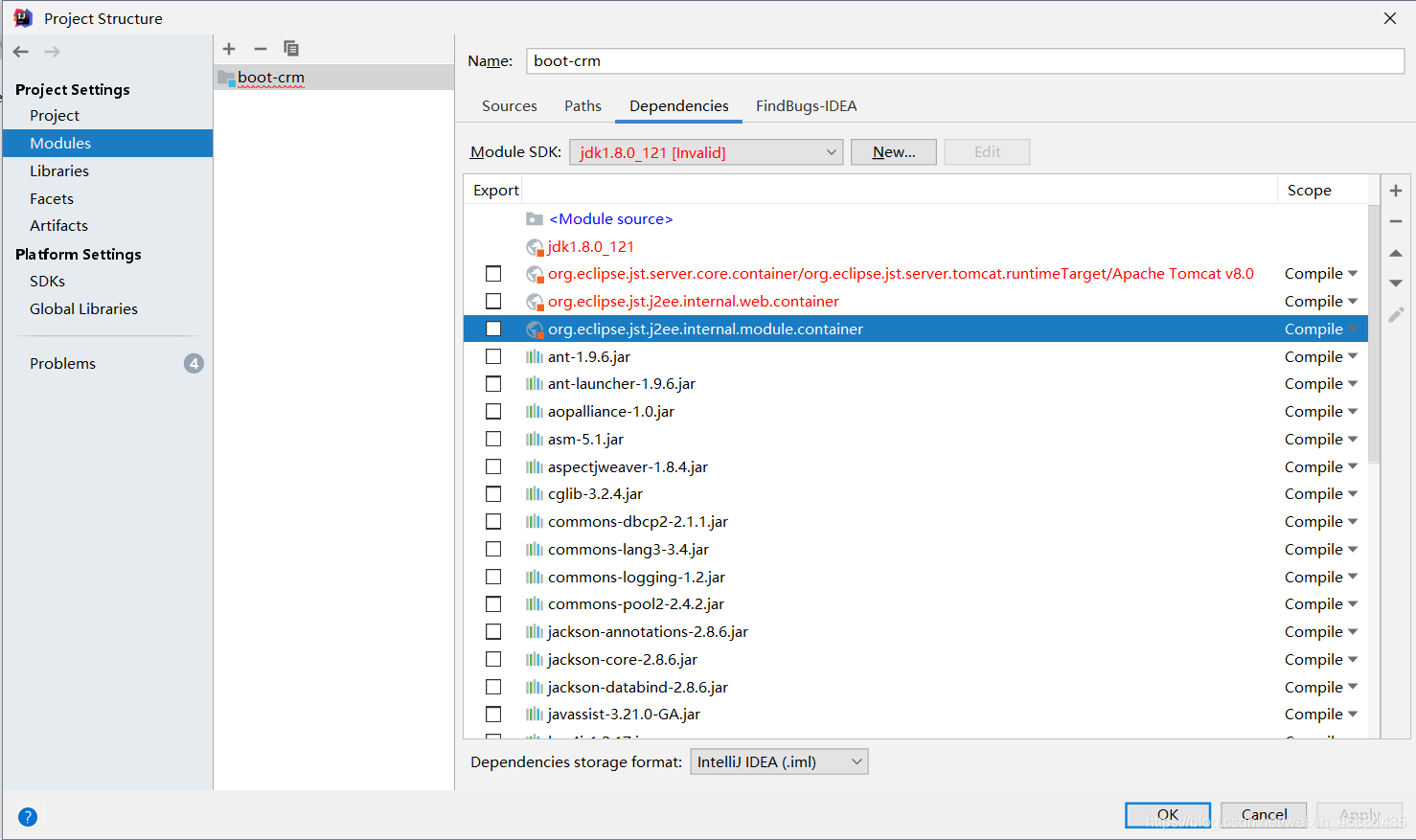Click the Cancel button
Viewport: 1416px width, 840px height.
pos(1264,815)
